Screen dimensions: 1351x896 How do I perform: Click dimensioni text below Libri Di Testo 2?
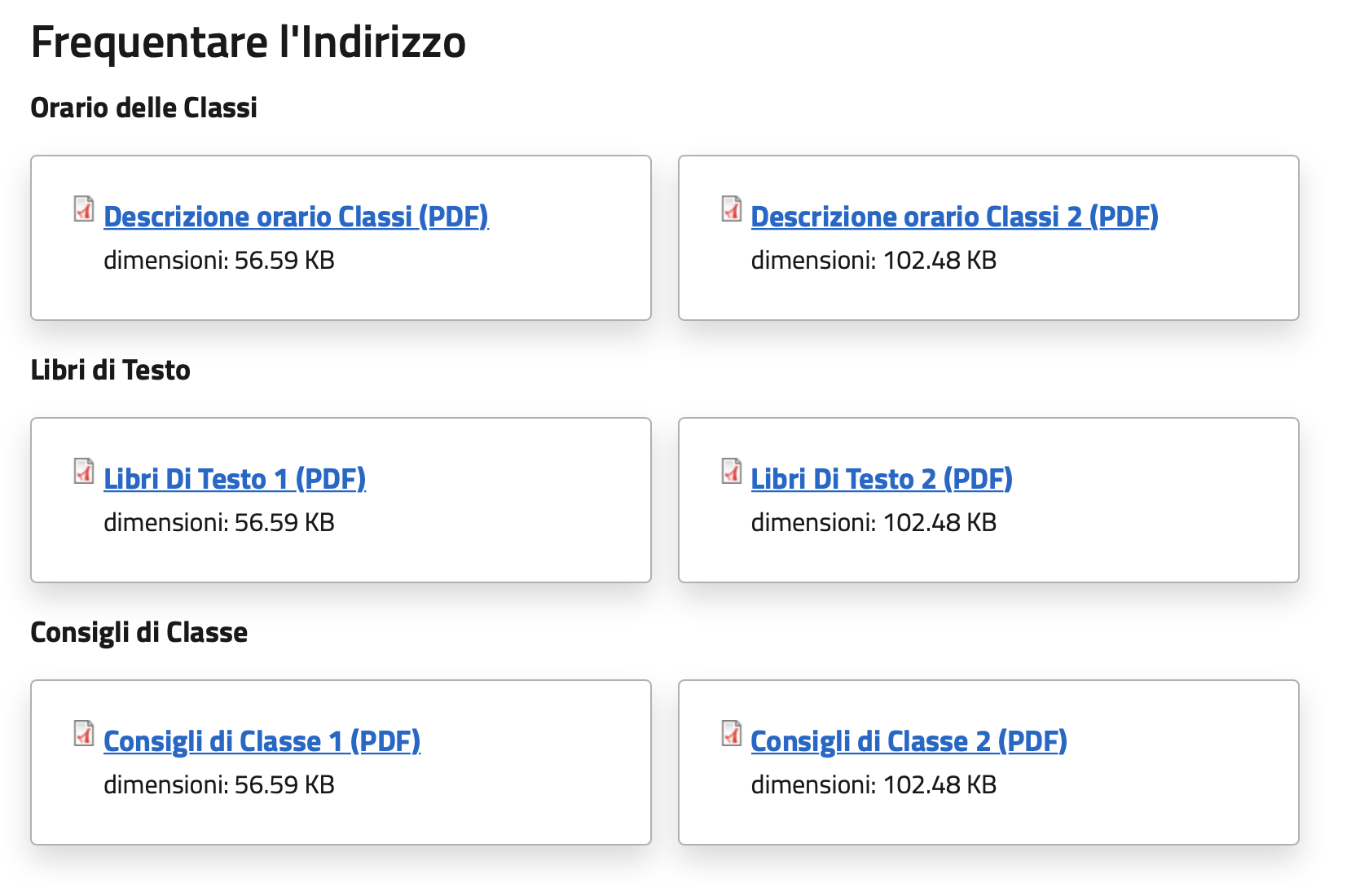tap(874, 523)
